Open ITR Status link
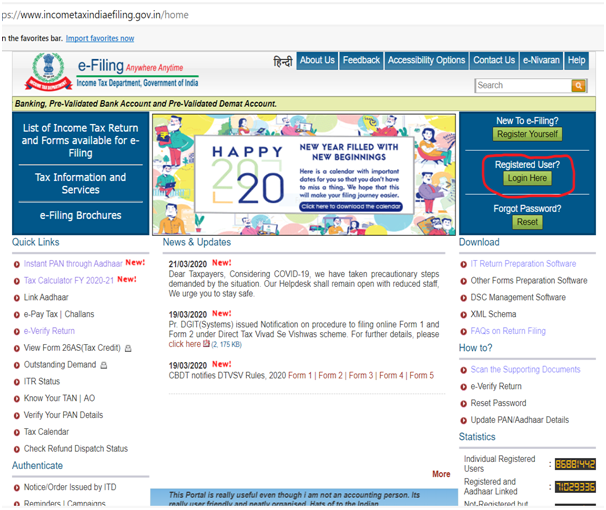The height and width of the screenshot is (510, 606). tap(42, 382)
